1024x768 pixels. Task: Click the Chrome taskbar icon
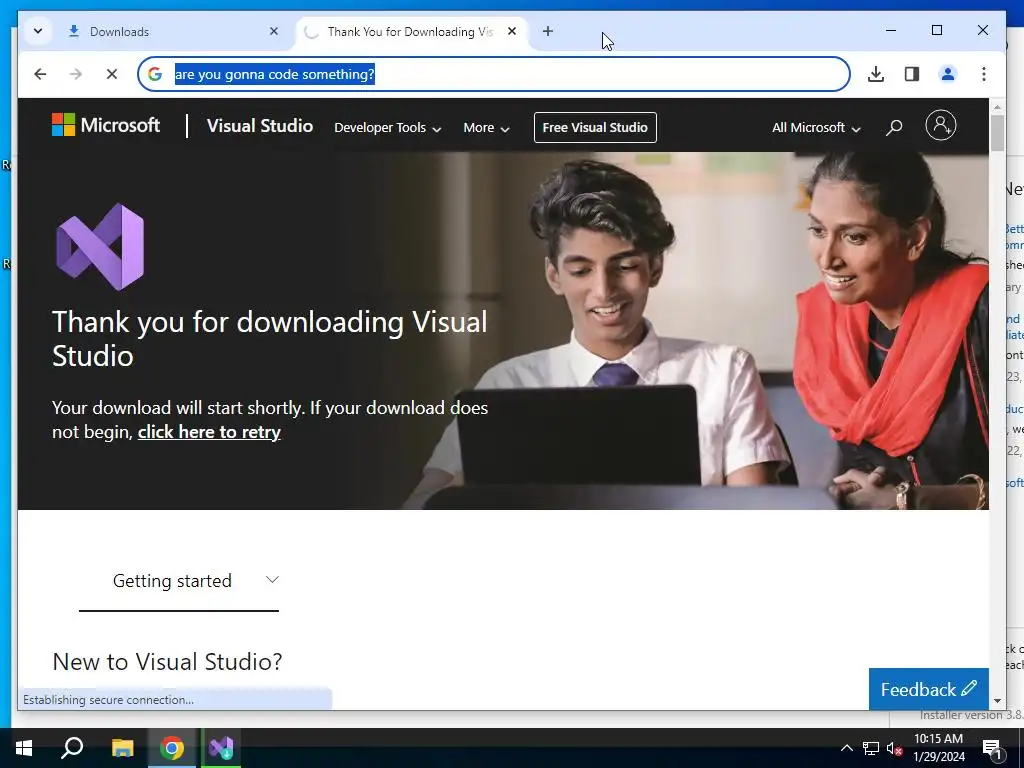point(172,748)
